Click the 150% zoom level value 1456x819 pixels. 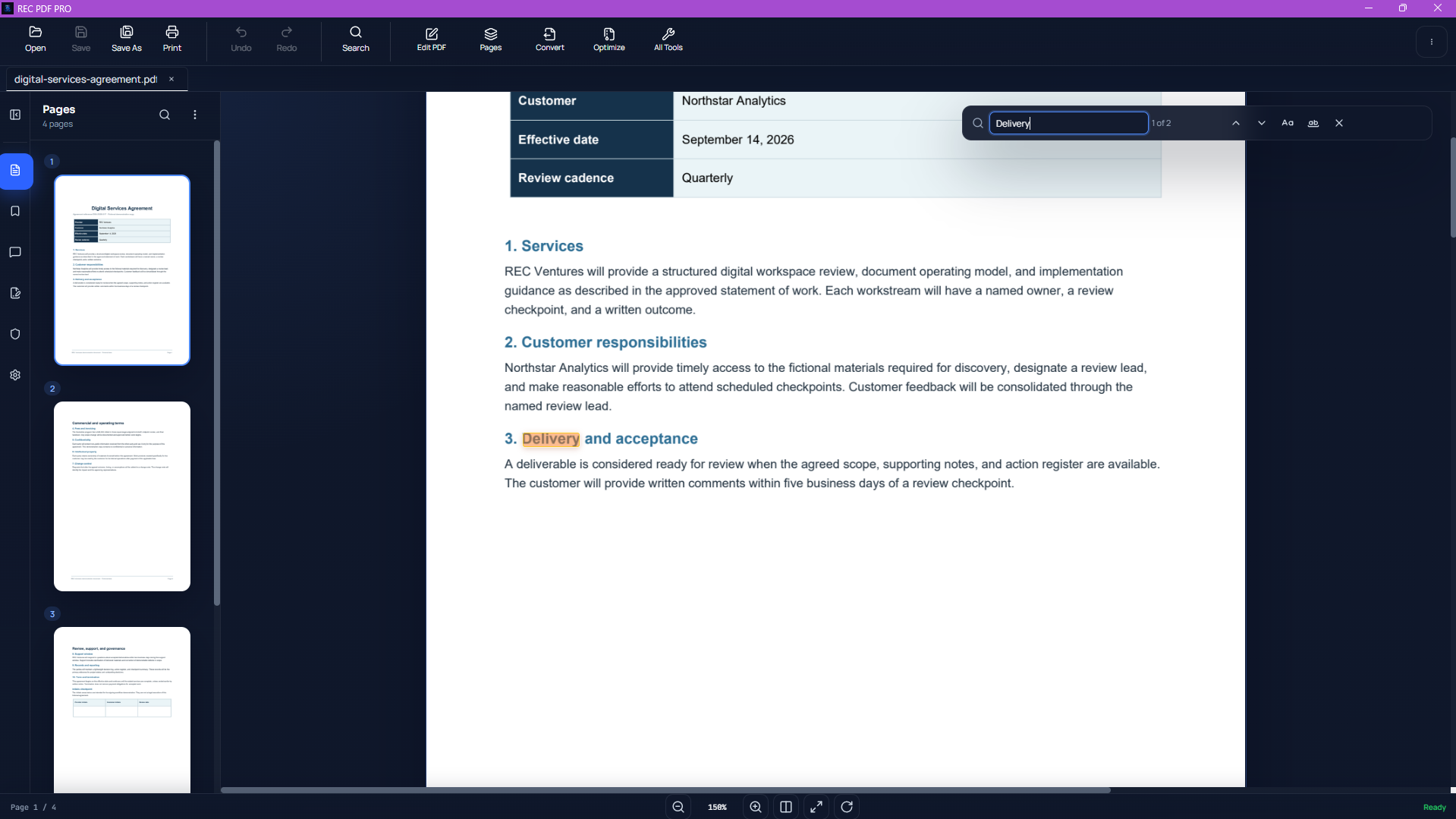(717, 807)
